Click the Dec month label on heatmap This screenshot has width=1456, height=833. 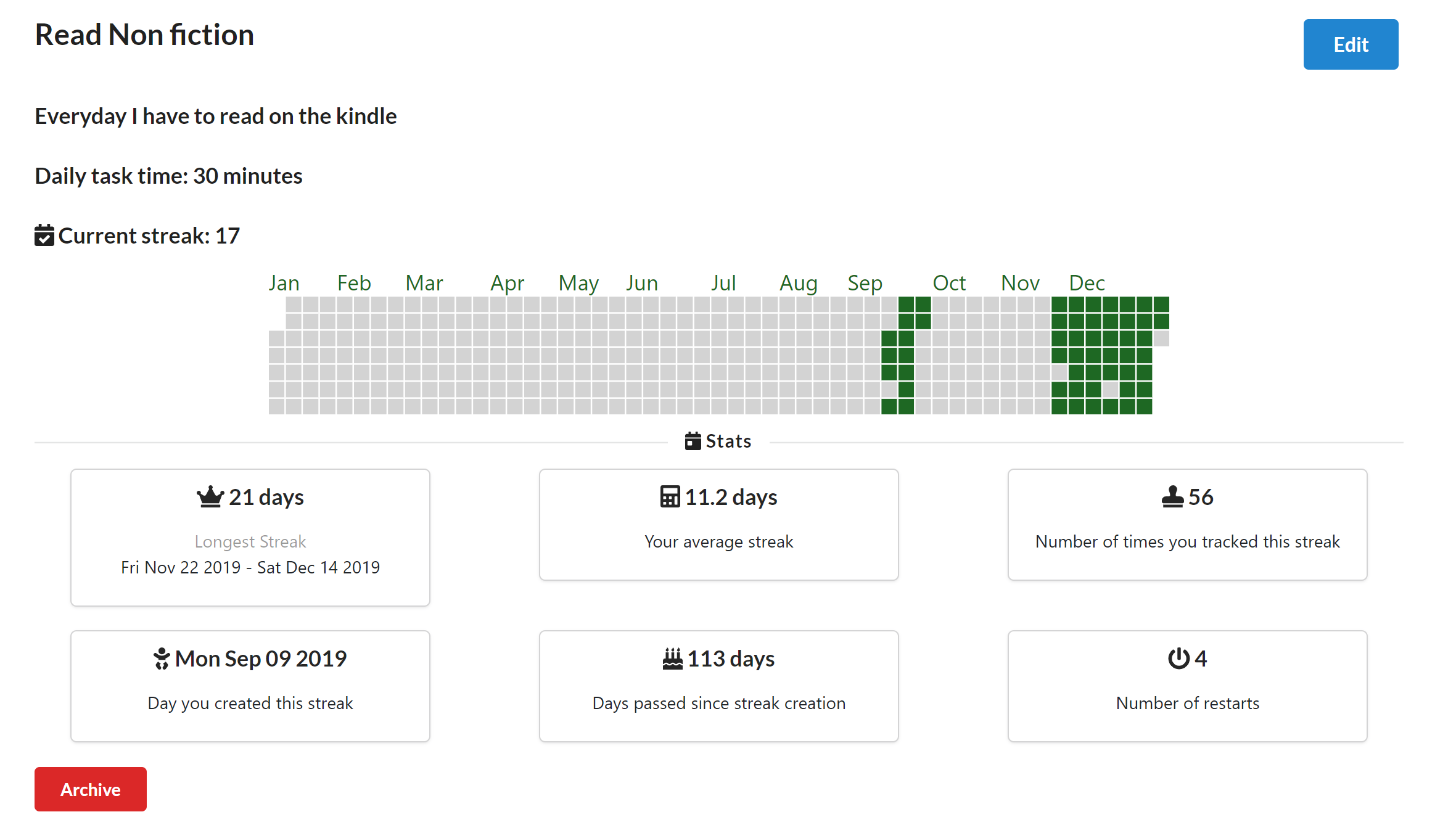tap(1086, 283)
